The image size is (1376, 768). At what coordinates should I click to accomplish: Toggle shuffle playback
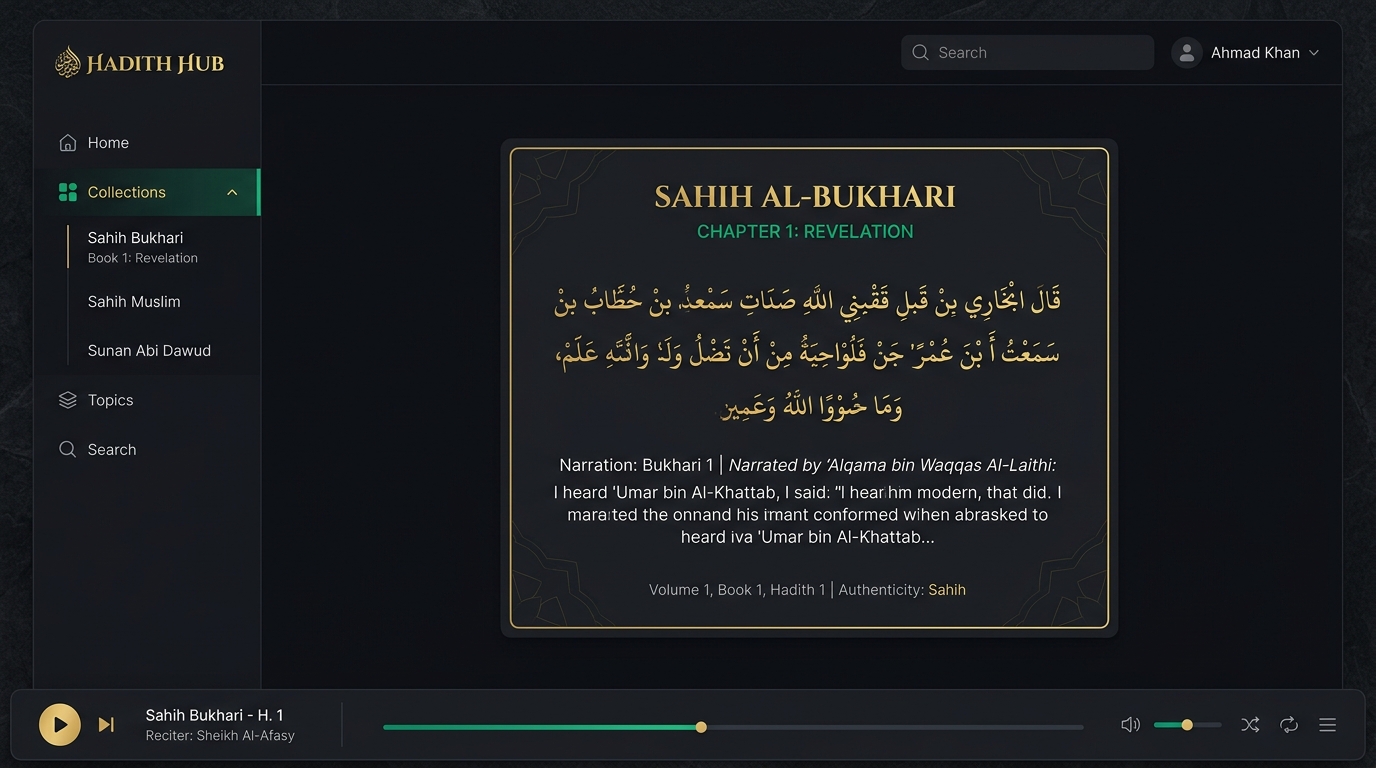point(1250,725)
